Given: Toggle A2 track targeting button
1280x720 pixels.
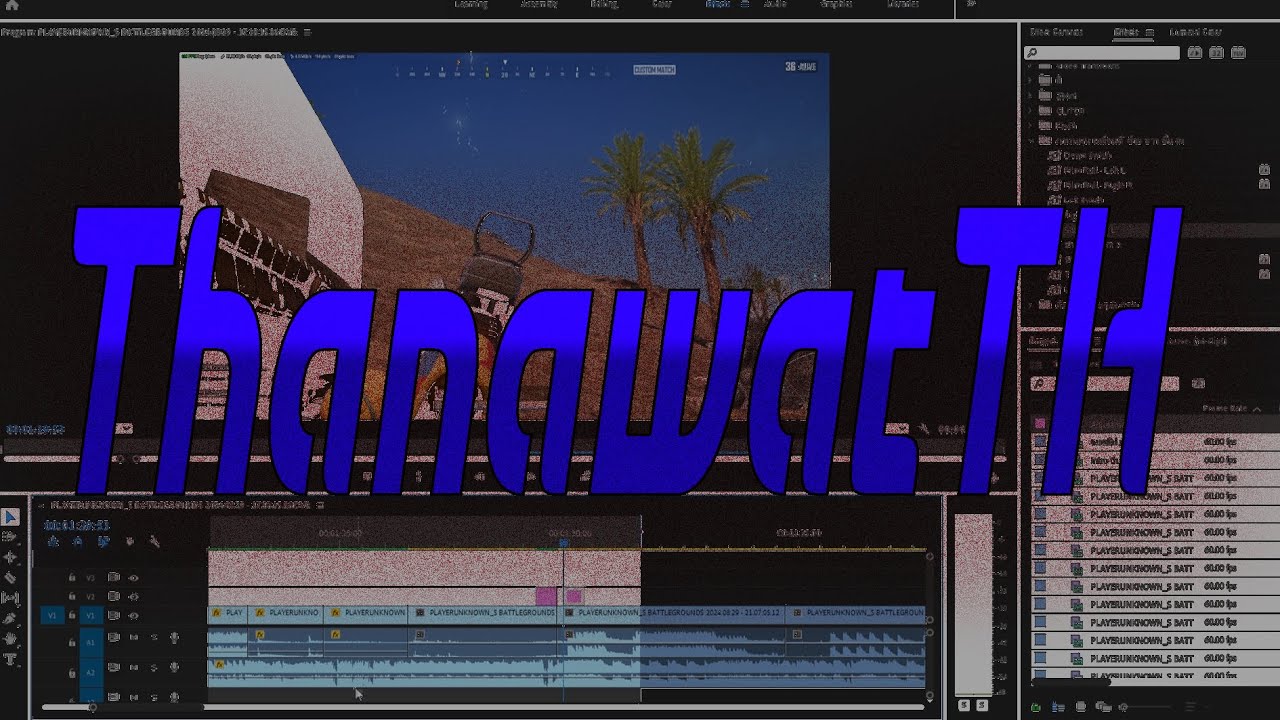Looking at the screenshot, I should click(91, 672).
